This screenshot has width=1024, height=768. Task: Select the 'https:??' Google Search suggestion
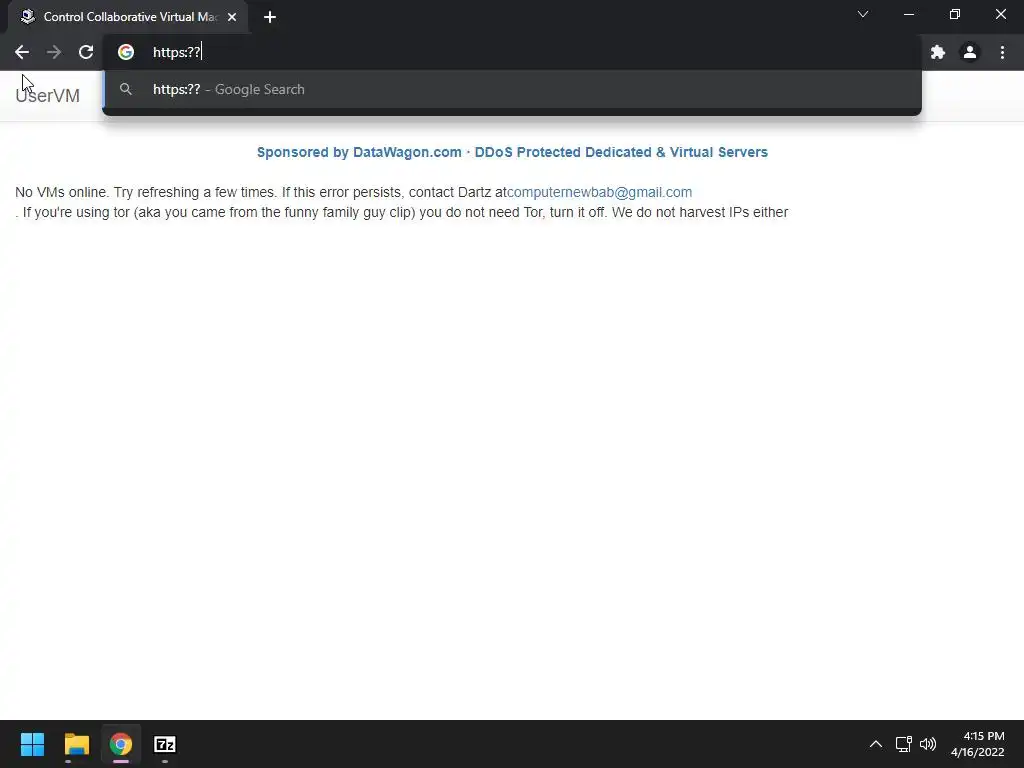(512, 89)
